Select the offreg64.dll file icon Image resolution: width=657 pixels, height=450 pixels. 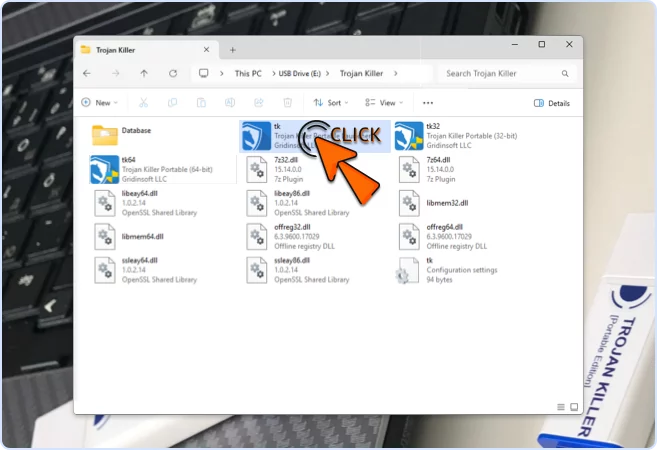tap(409, 236)
